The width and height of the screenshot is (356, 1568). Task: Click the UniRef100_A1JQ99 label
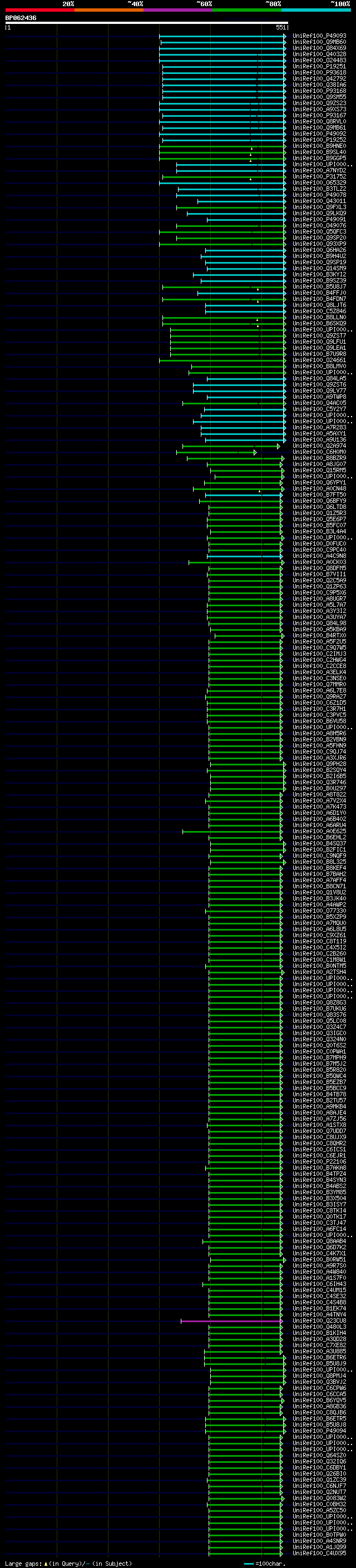[x=319, y=1547]
